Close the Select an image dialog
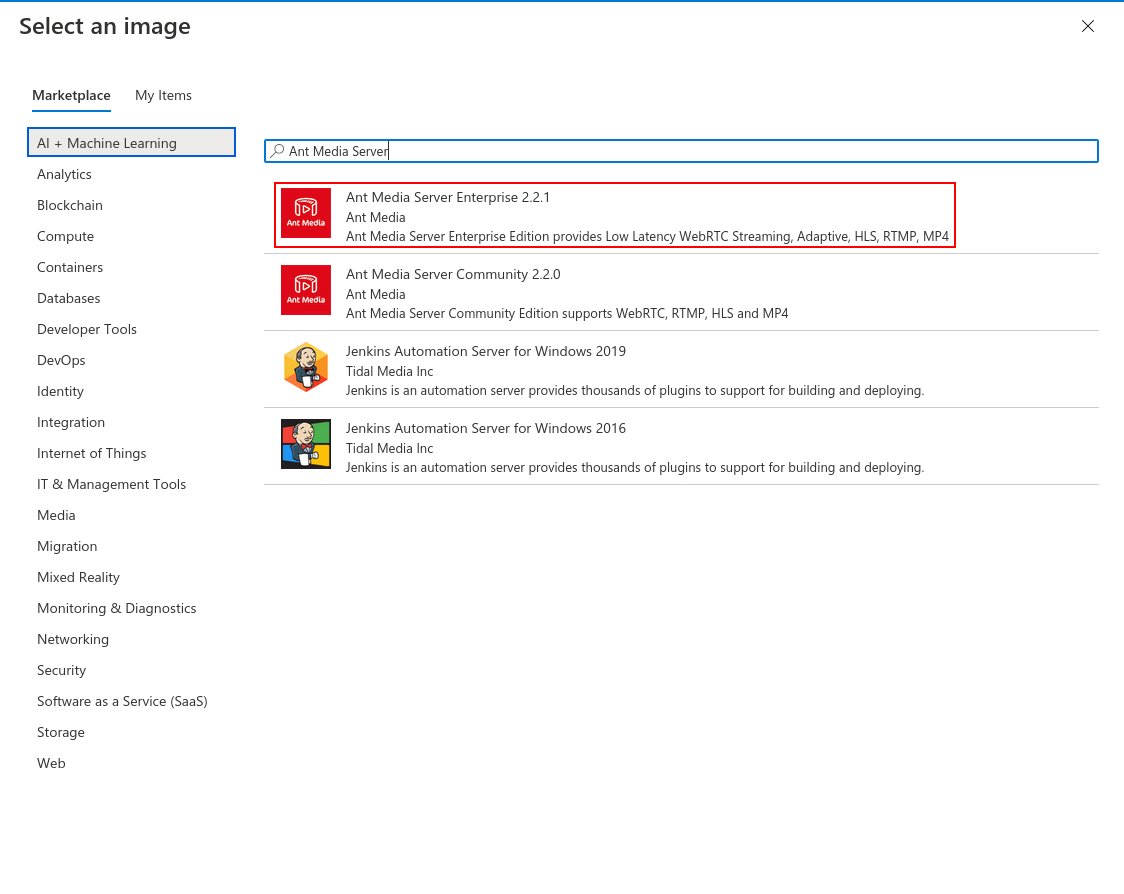1124x894 pixels. point(1087,27)
